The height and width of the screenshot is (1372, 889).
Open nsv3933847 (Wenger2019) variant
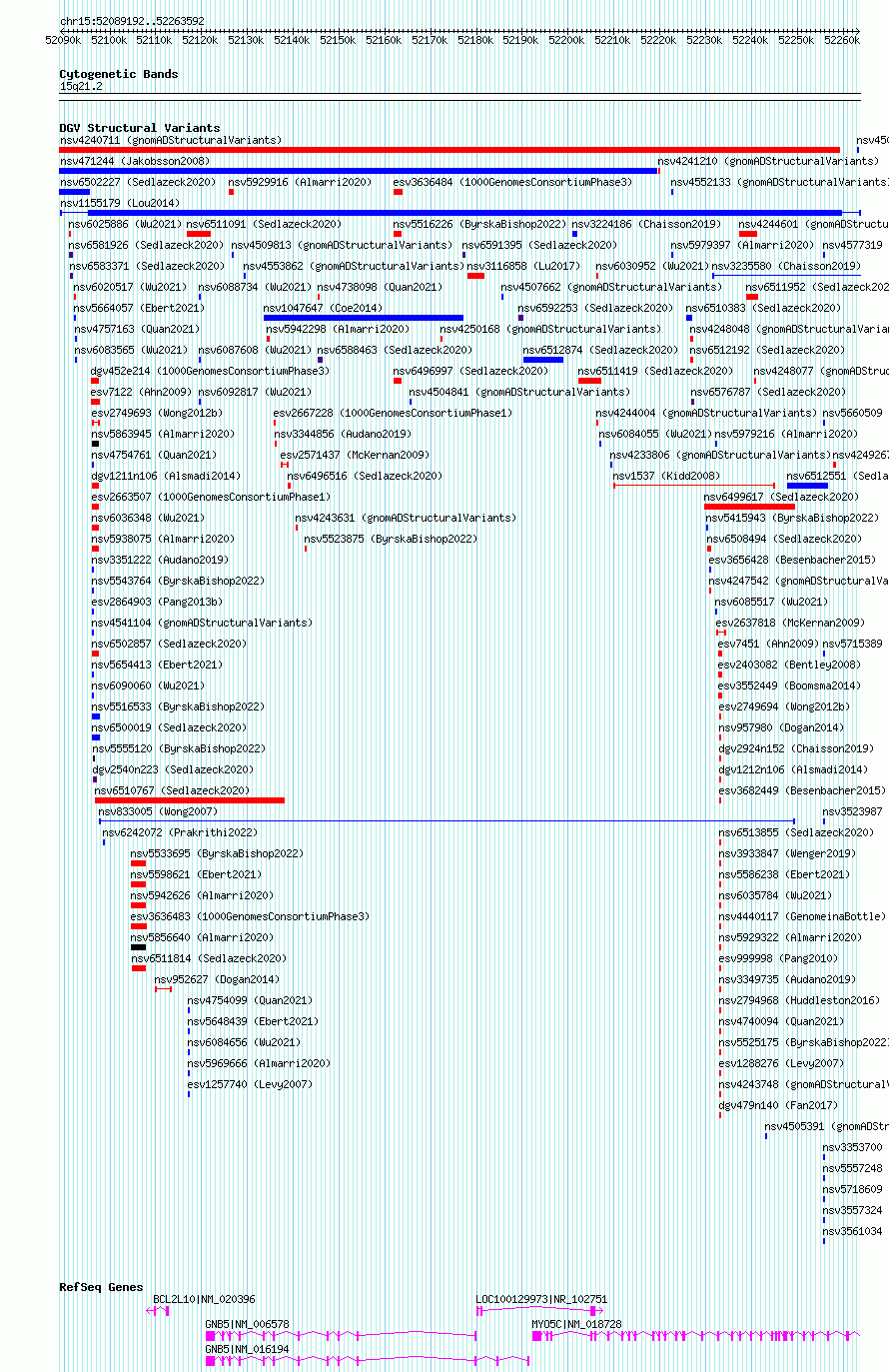pos(787,853)
